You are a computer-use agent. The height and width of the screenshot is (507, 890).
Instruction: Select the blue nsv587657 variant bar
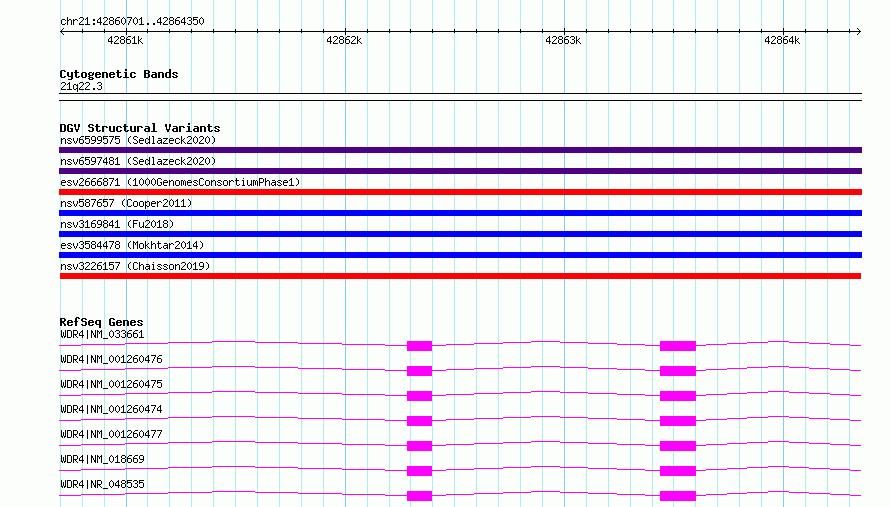(x=460, y=213)
